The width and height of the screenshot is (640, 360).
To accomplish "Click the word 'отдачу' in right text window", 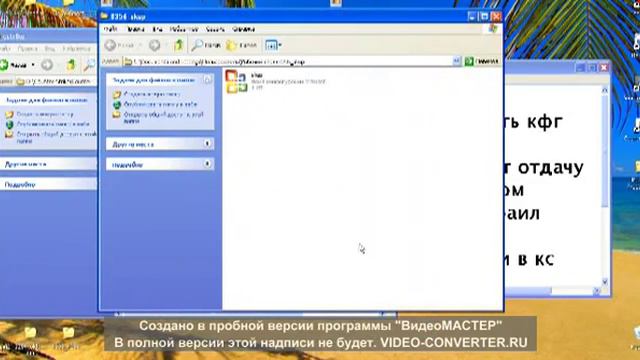I will [x=551, y=167].
